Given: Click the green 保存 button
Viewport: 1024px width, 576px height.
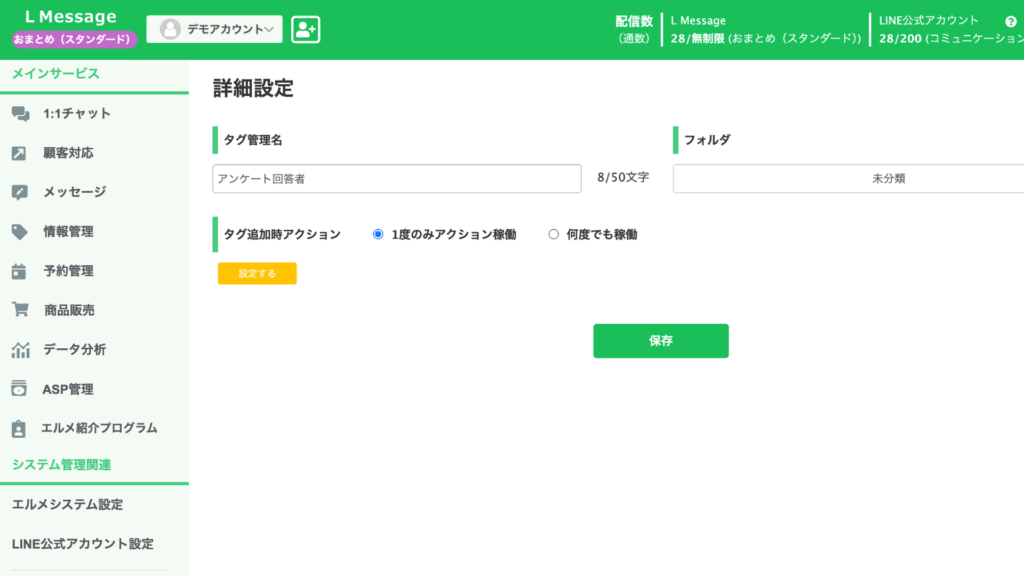Looking at the screenshot, I should [x=661, y=341].
